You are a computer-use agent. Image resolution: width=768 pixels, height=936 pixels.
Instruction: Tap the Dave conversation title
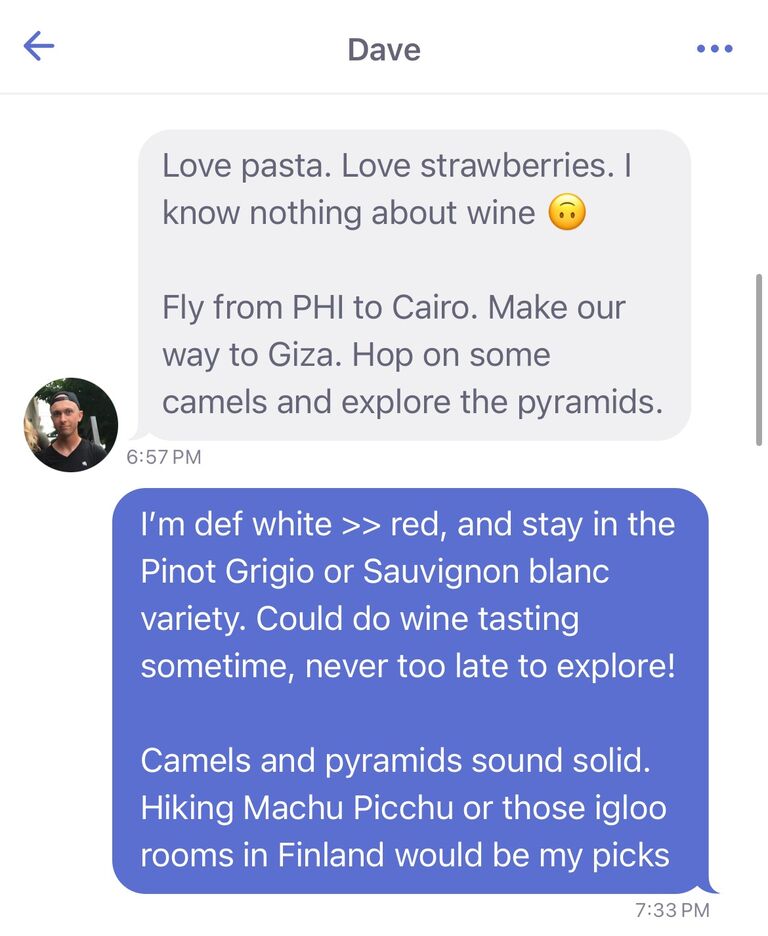(x=384, y=50)
